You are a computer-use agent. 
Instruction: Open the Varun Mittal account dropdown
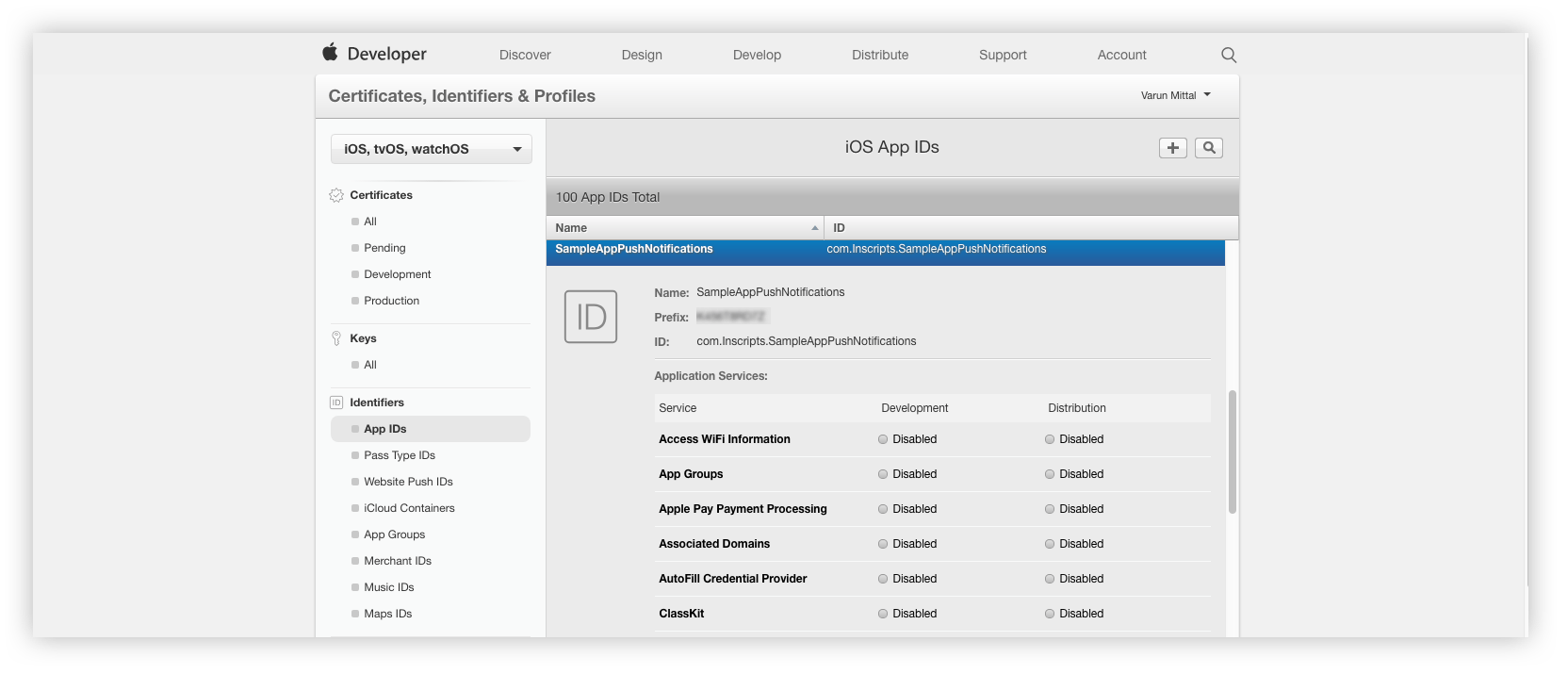tap(1175, 95)
